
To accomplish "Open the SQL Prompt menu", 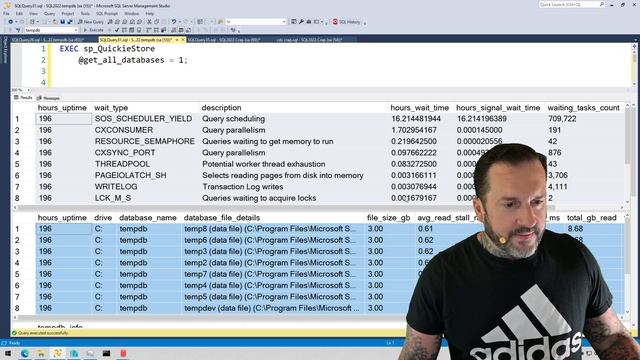I will click(x=107, y=13).
